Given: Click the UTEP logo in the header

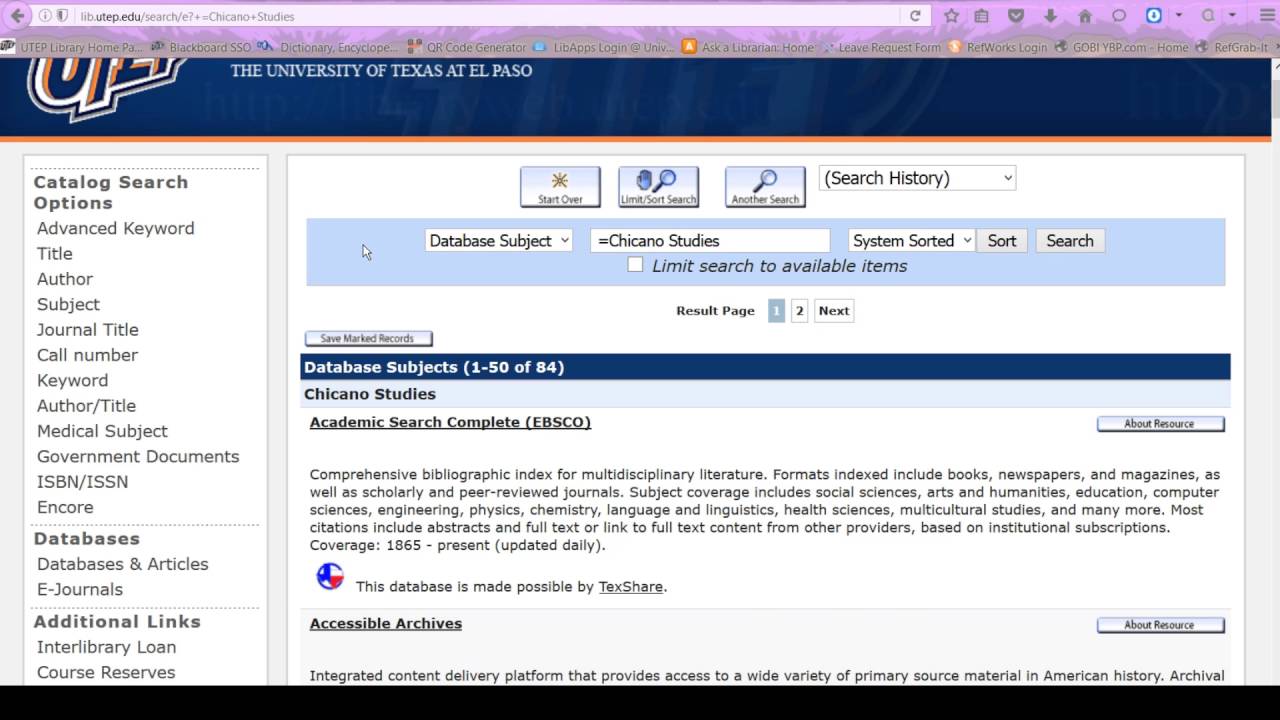Looking at the screenshot, I should [105, 88].
